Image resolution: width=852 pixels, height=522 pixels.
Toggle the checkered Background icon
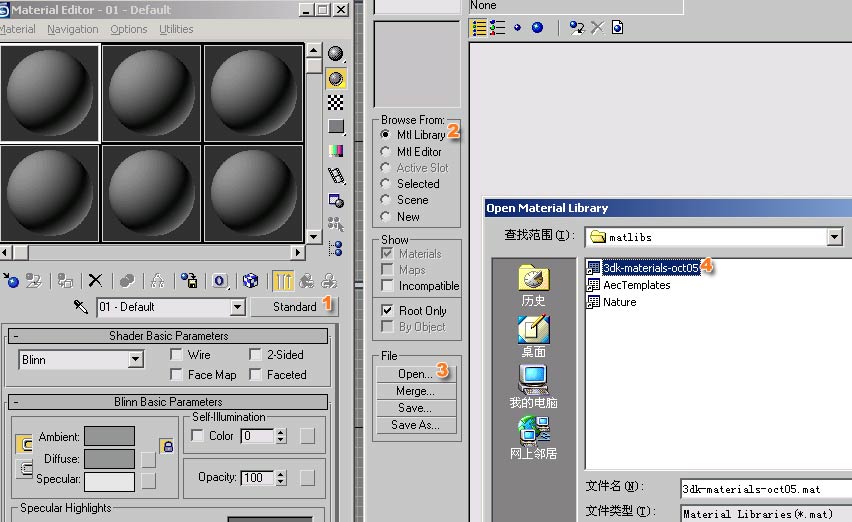click(x=336, y=102)
